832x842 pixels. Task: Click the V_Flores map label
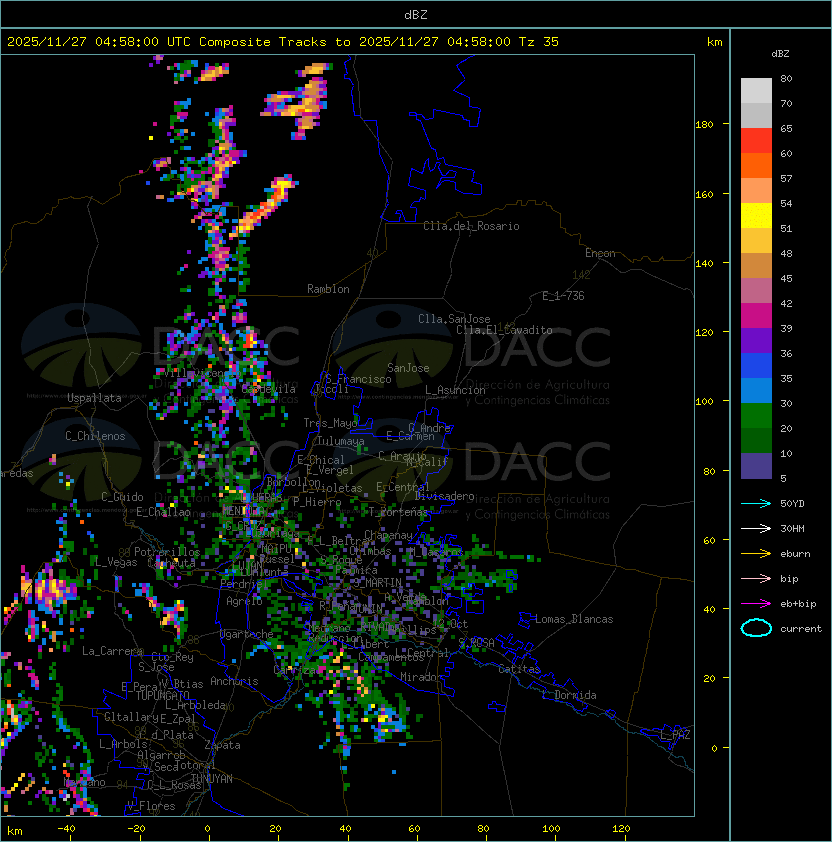(x=151, y=806)
